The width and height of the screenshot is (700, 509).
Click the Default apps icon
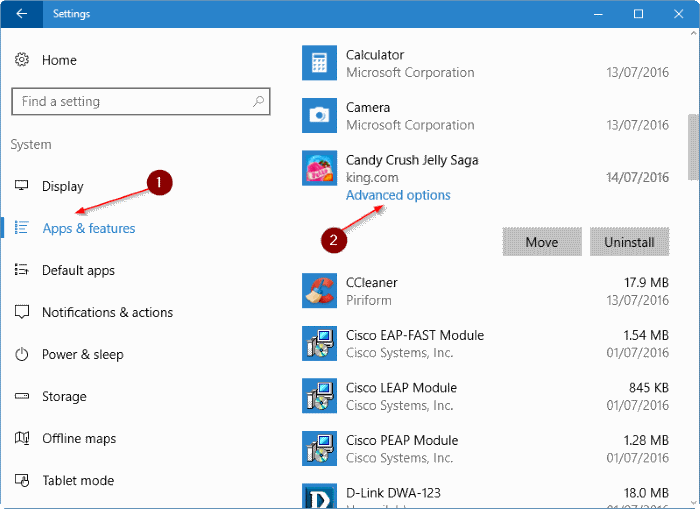[x=21, y=269]
